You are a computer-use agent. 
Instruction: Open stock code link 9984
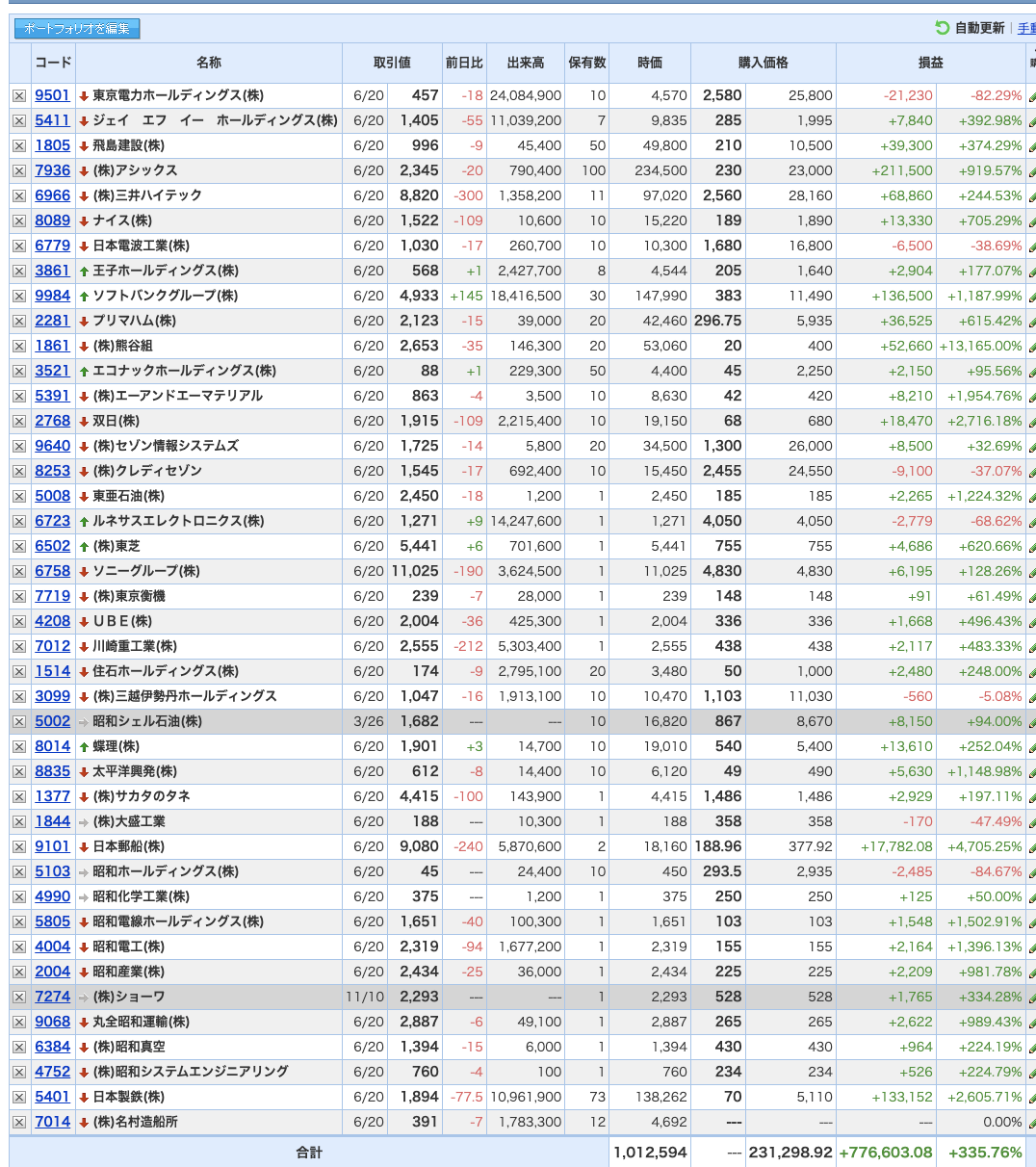(53, 296)
